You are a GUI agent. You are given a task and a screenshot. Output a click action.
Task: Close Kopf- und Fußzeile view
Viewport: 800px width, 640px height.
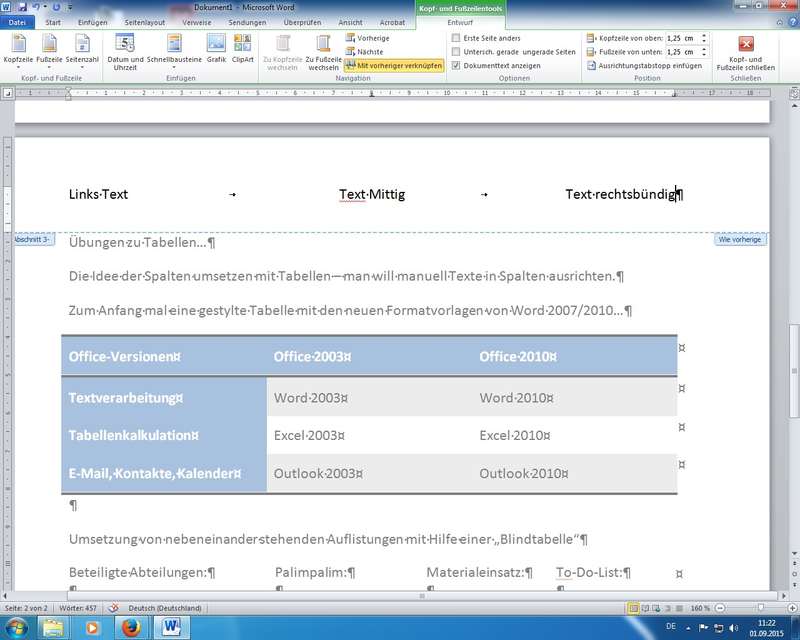pyautogui.click(x=745, y=51)
